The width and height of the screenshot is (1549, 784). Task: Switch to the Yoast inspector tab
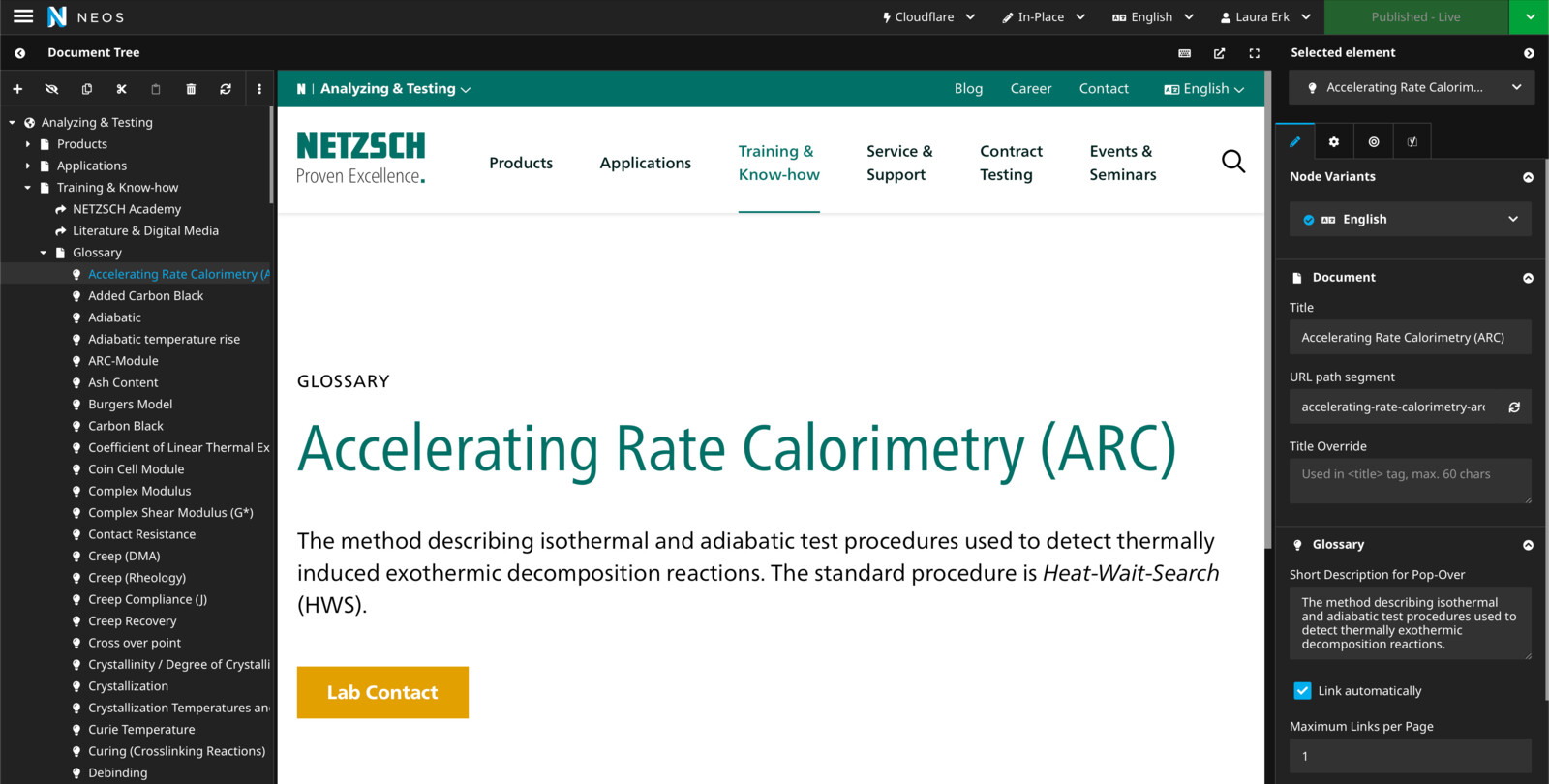coord(1412,141)
